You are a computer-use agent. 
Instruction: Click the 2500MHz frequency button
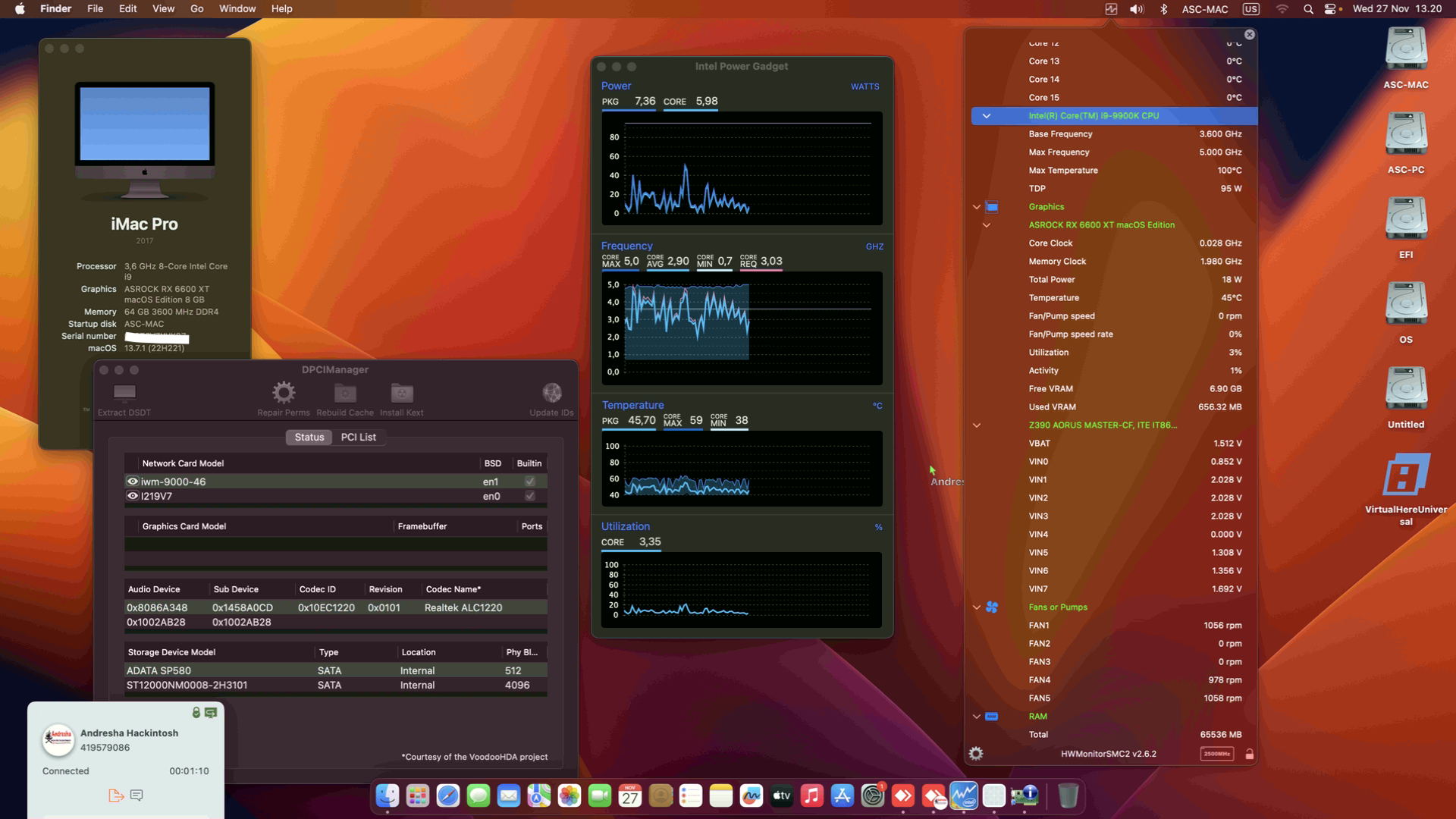click(x=1216, y=755)
